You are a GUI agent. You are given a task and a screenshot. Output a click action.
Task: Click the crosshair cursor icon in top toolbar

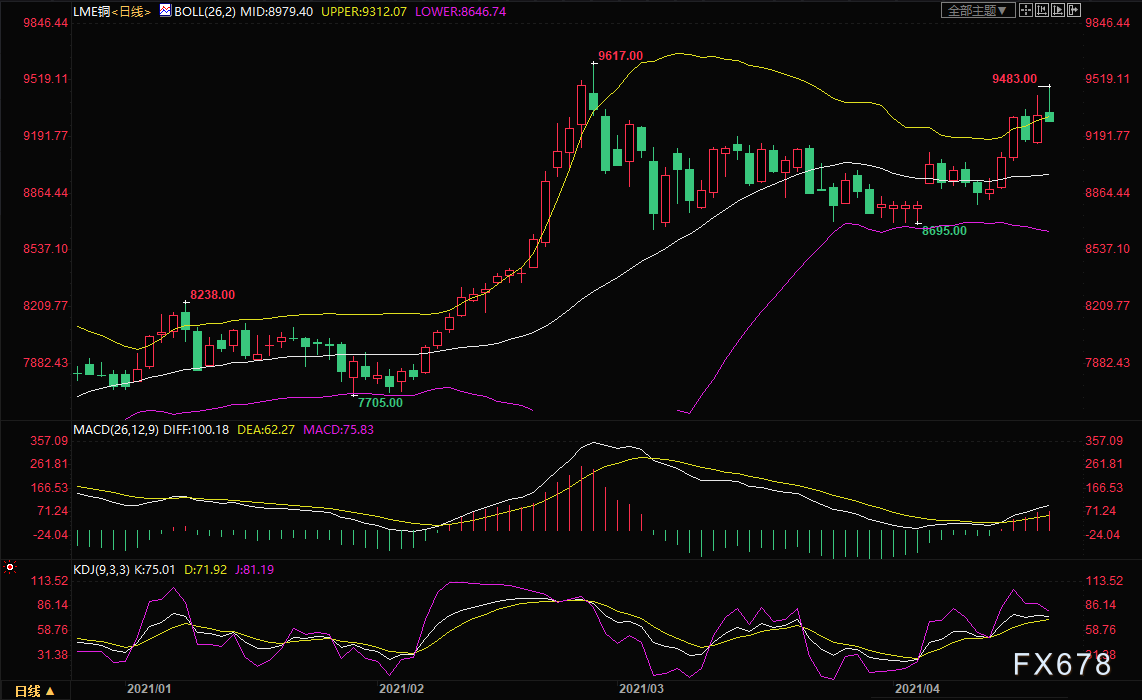[x=1025, y=10]
